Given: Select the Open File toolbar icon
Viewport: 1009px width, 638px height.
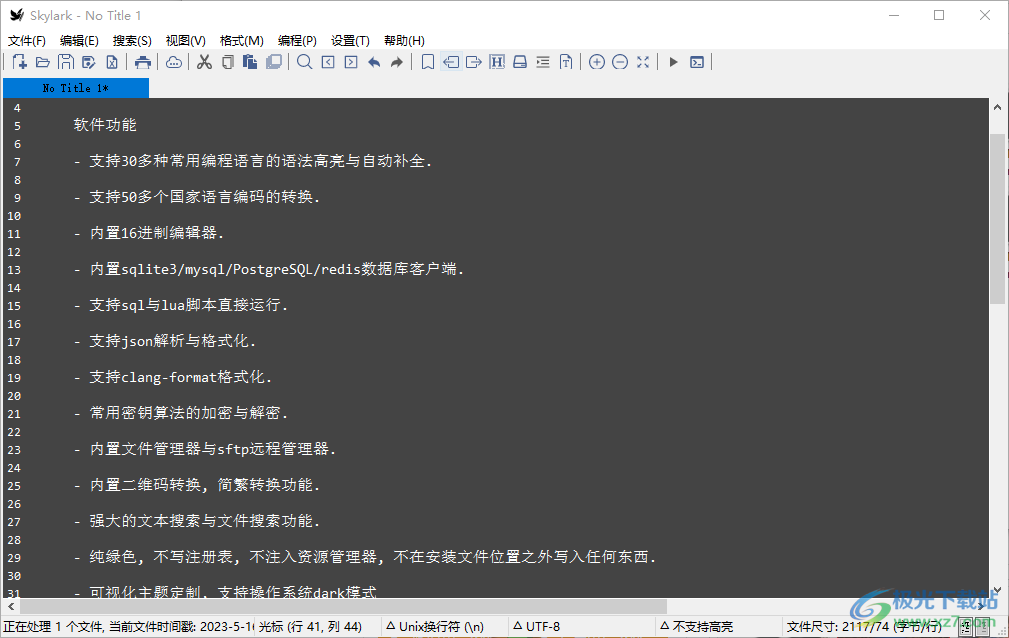Looking at the screenshot, I should (x=42, y=61).
